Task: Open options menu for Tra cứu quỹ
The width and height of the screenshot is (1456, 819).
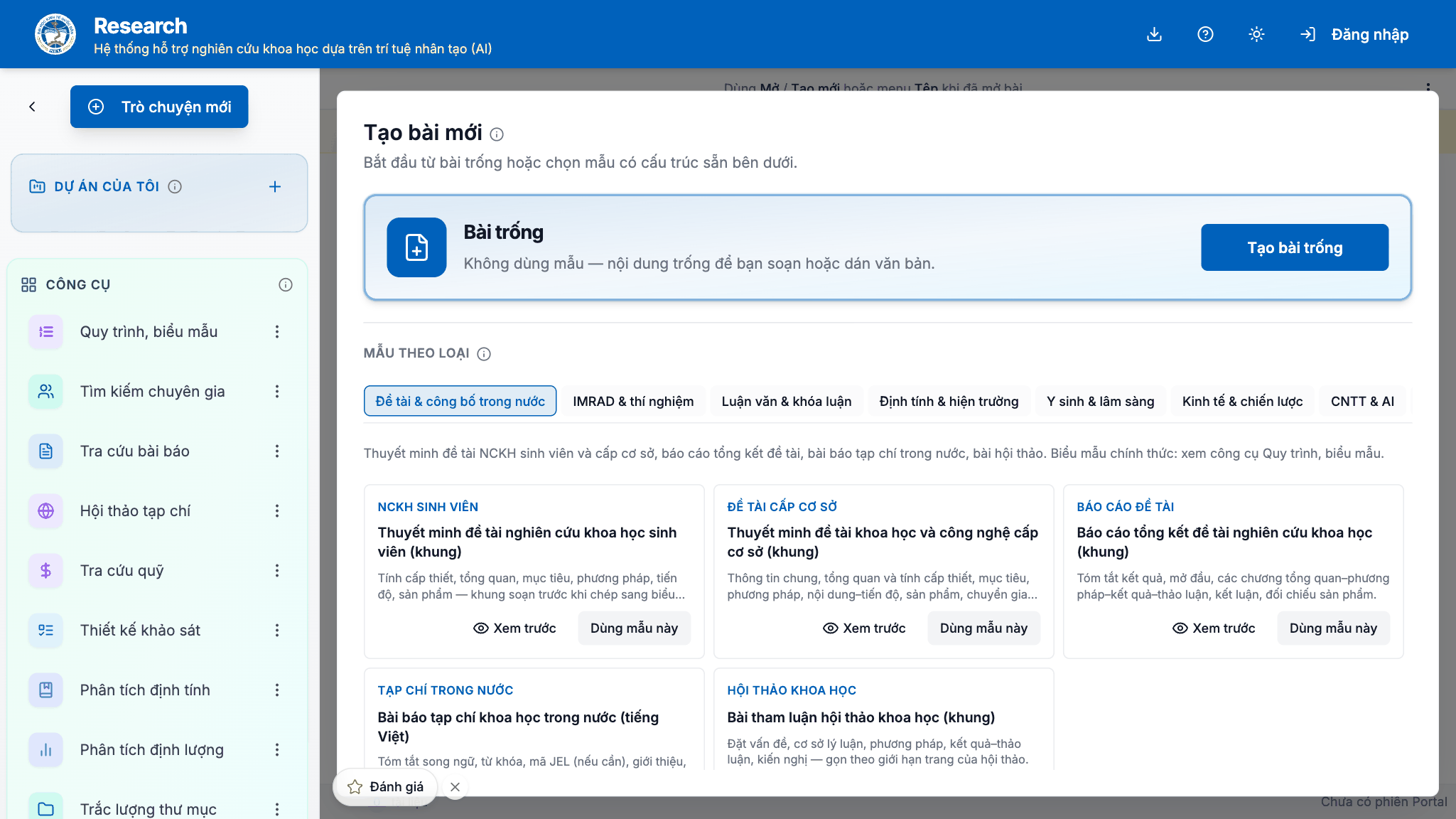Action: (277, 570)
